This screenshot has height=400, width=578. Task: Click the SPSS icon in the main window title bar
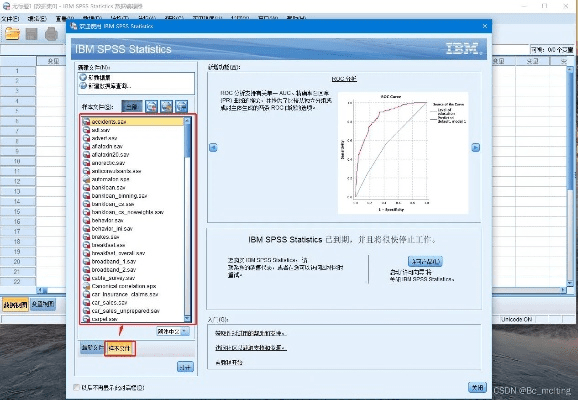(6, 6)
